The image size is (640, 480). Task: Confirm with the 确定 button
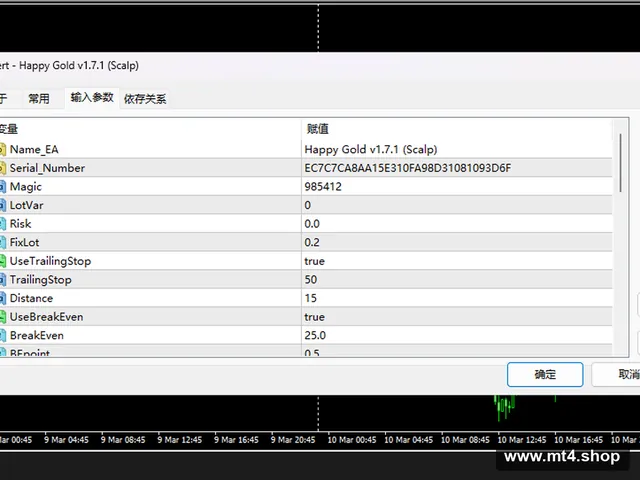pos(545,374)
